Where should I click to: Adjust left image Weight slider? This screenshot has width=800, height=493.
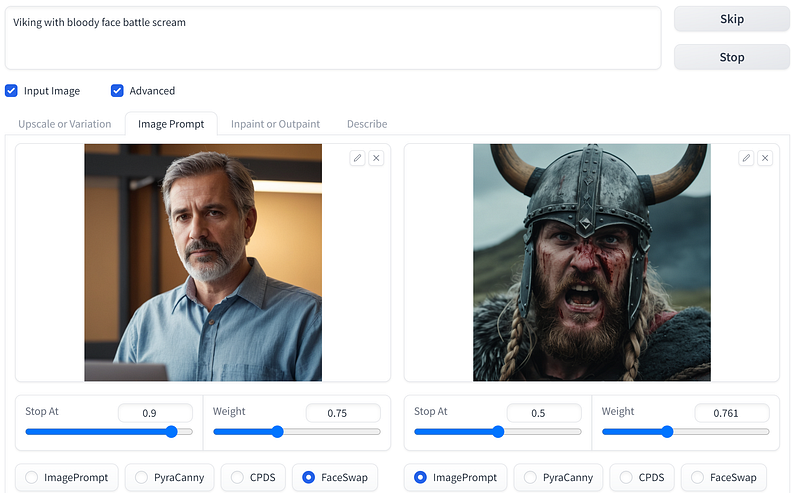pos(297,432)
